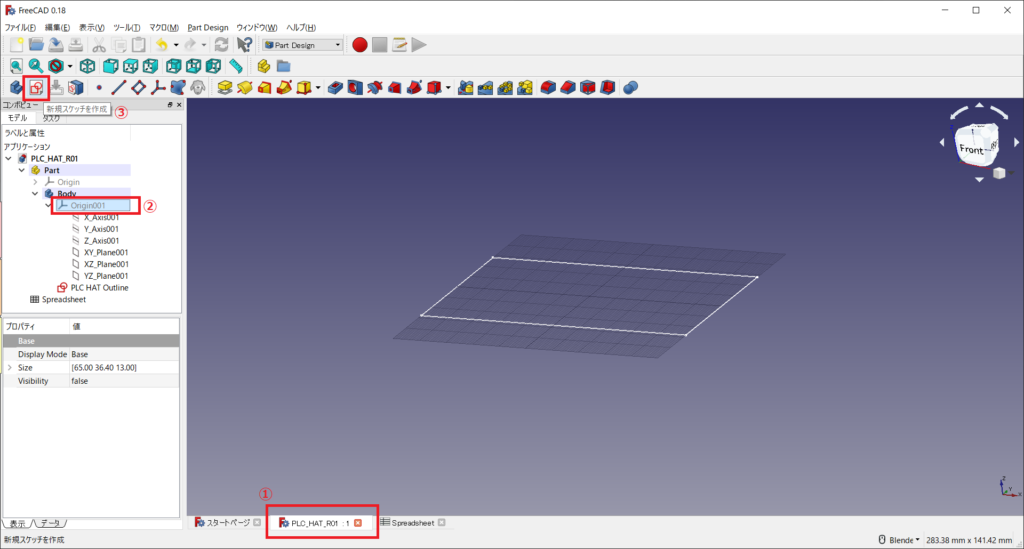Expand the Origin node under Part

35,182
